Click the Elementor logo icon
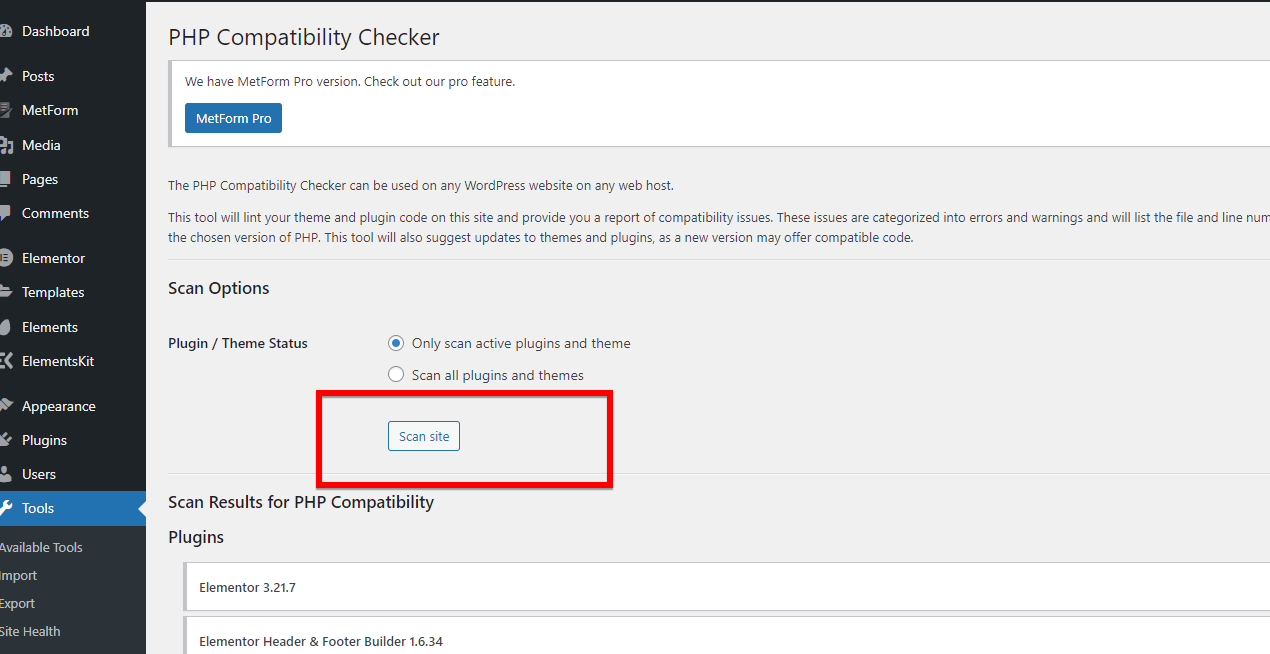The height and width of the screenshot is (654, 1270). coord(5,258)
